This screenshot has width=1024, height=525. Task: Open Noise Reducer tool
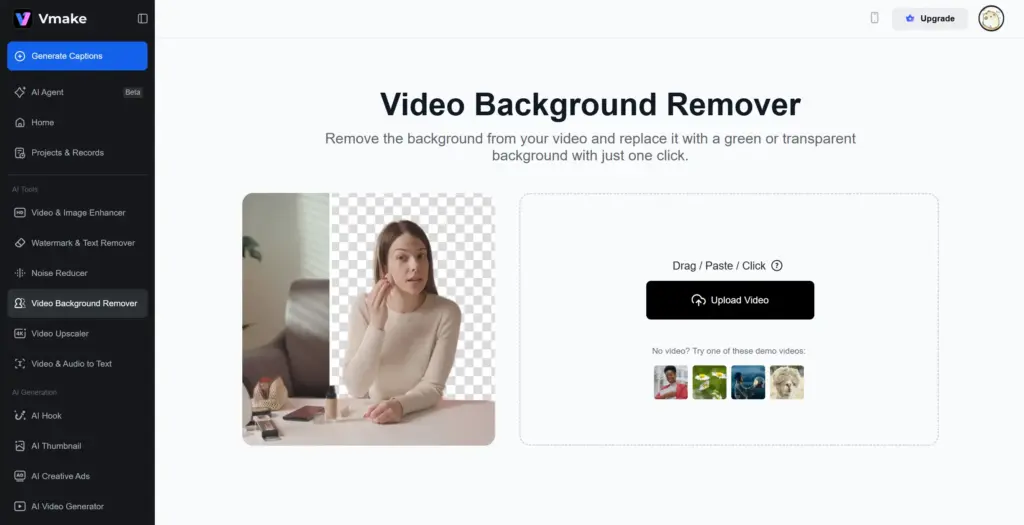77,273
